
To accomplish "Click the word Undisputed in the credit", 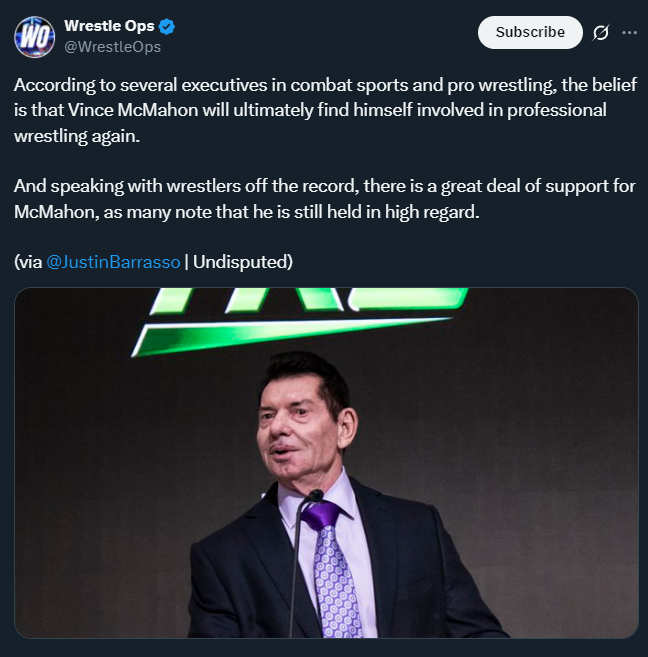I will [x=240, y=262].
